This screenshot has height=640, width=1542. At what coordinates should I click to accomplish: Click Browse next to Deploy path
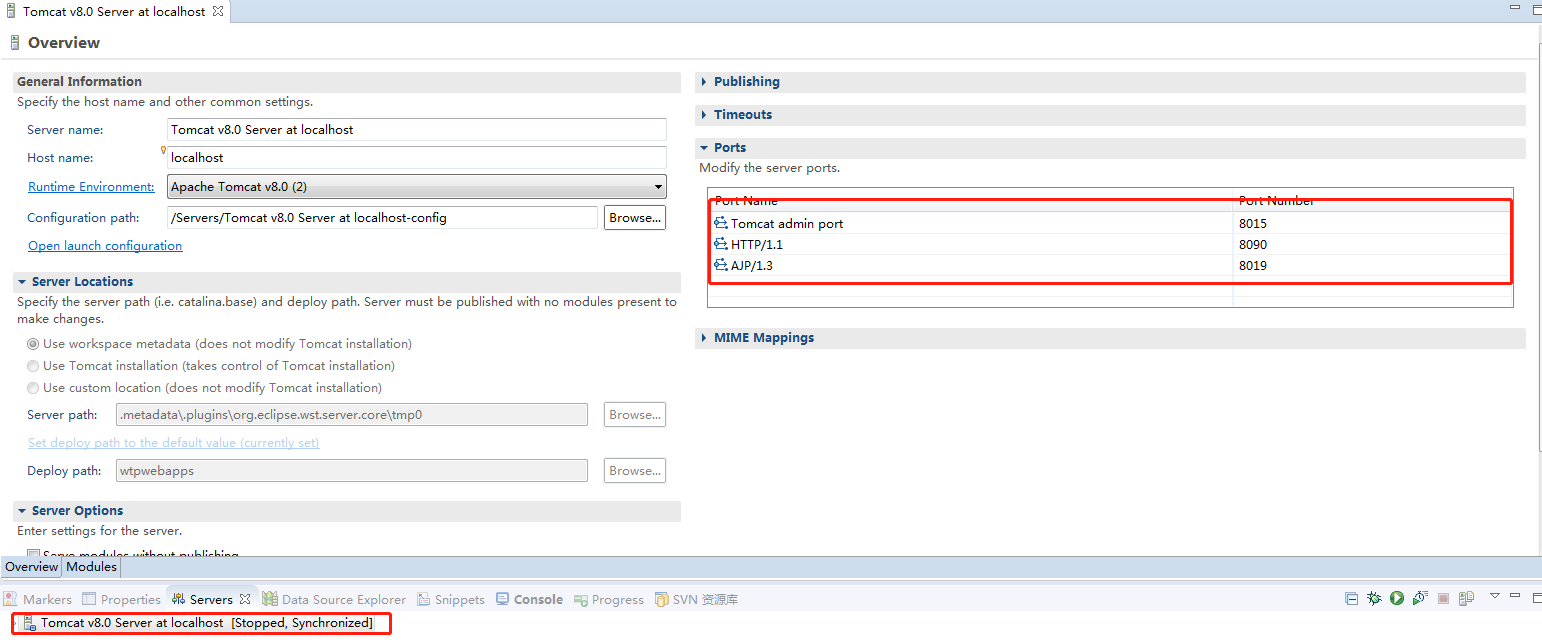click(635, 471)
